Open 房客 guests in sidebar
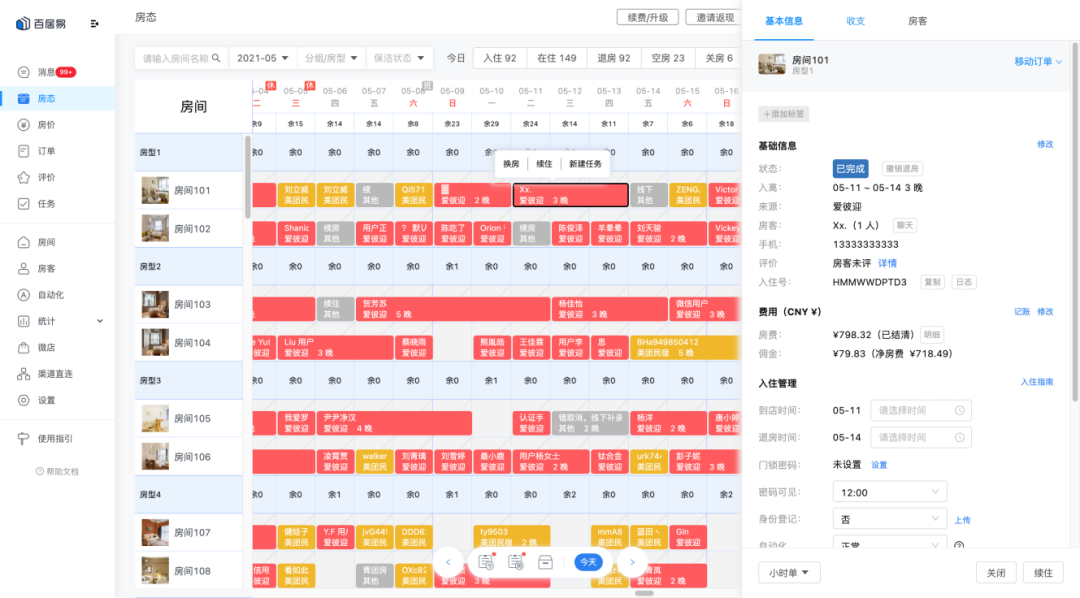The height and width of the screenshot is (598, 1080). pos(46,269)
